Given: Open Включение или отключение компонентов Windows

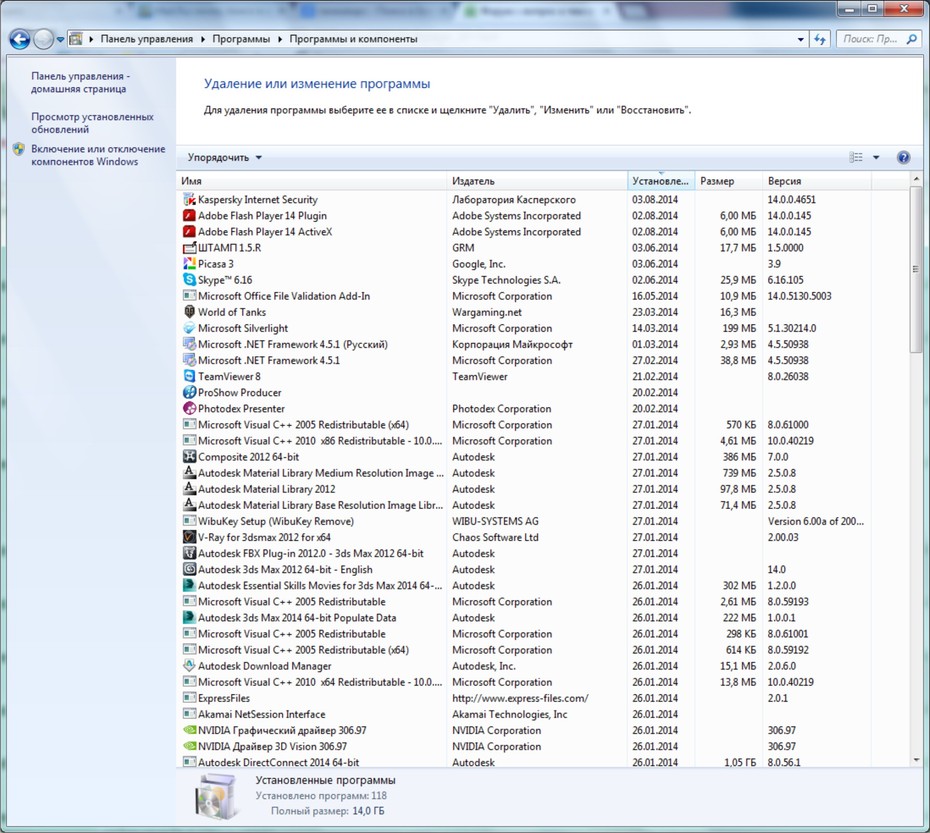Looking at the screenshot, I should click(x=98, y=155).
